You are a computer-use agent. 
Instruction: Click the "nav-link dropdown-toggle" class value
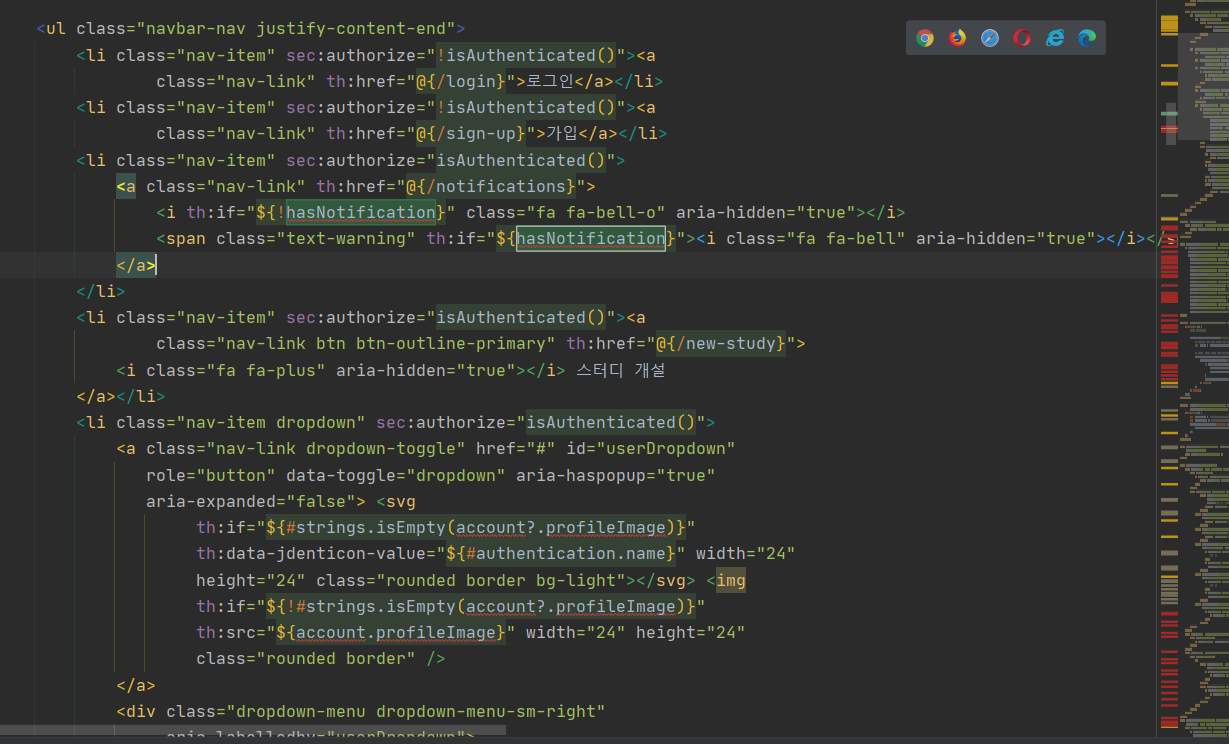pyautogui.click(x=335, y=448)
